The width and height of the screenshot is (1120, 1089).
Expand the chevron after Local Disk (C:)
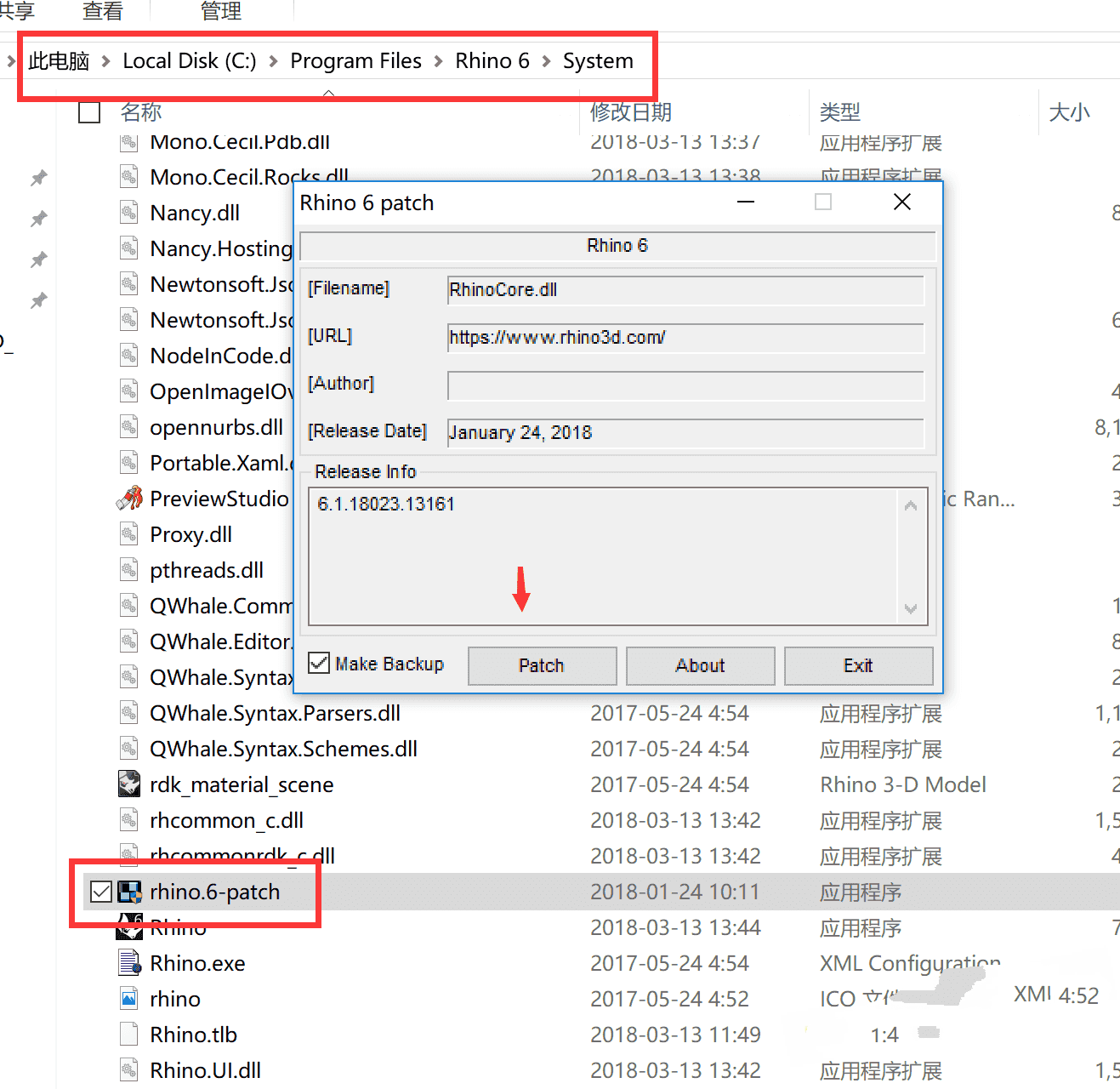(273, 61)
